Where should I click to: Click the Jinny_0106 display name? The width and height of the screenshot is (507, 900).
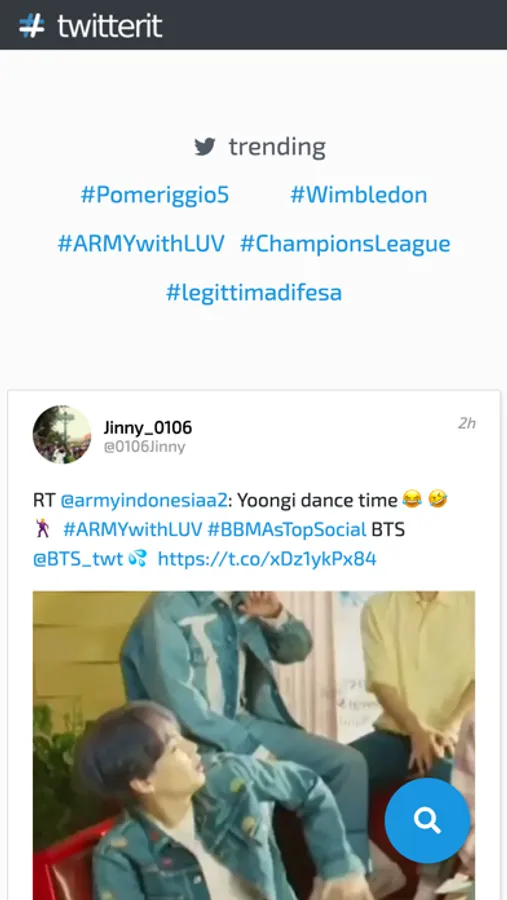[x=148, y=428]
